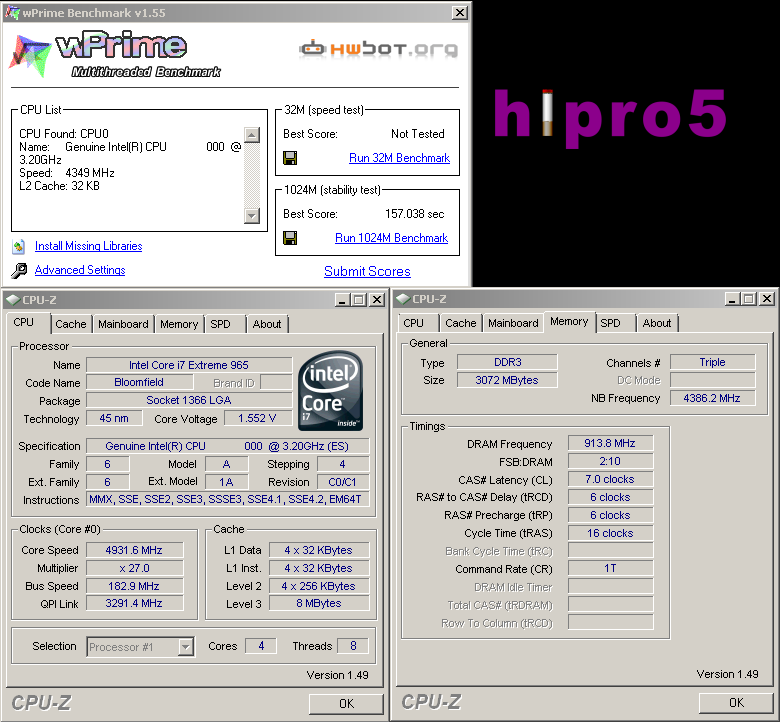Viewport: 780px width, 722px height.
Task: Click the name field Intel Core i7 Extreme 965
Action: click(189, 365)
